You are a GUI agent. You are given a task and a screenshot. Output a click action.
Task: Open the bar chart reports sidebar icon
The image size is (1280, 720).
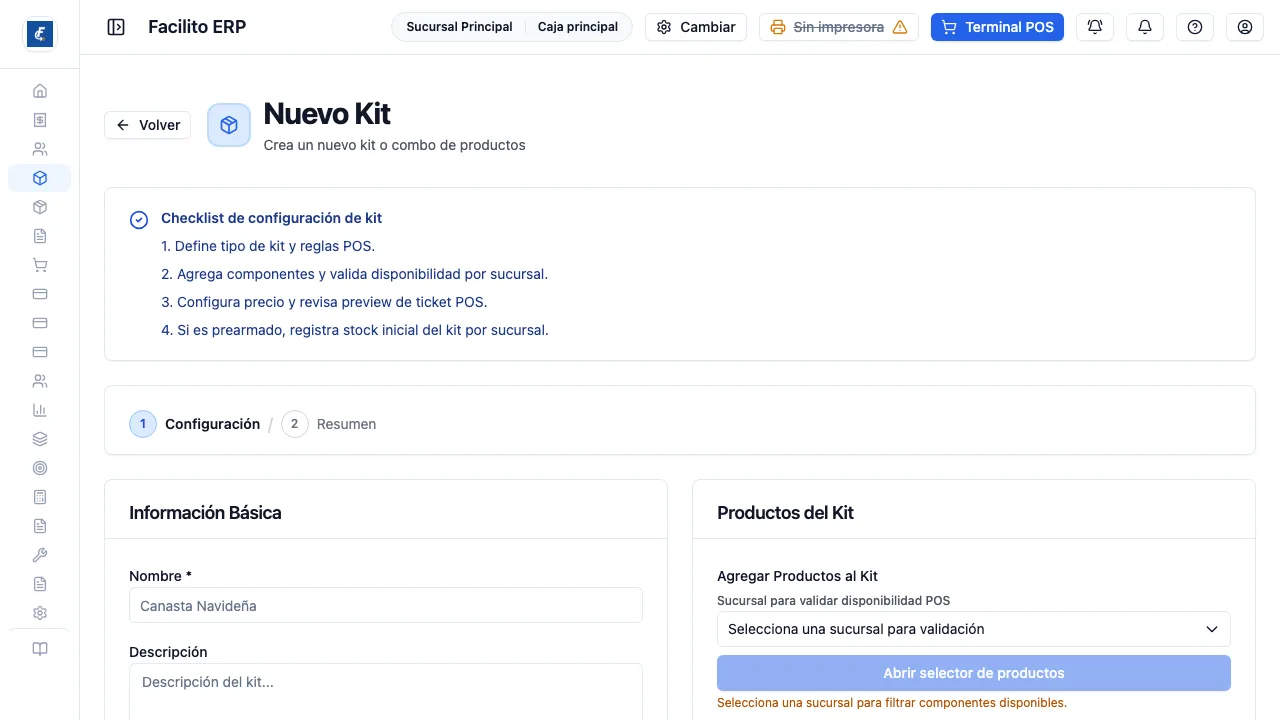(x=40, y=410)
